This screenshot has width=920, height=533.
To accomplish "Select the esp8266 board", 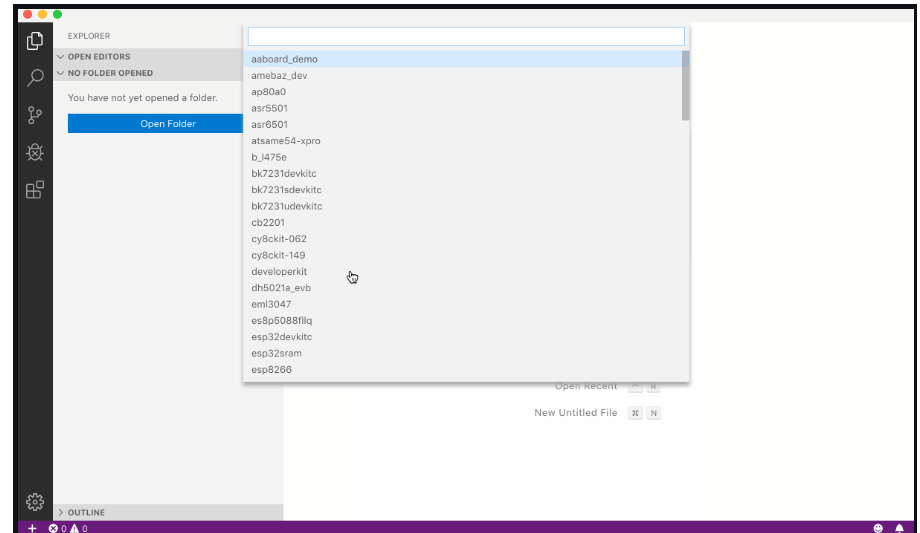I will (462, 370).
